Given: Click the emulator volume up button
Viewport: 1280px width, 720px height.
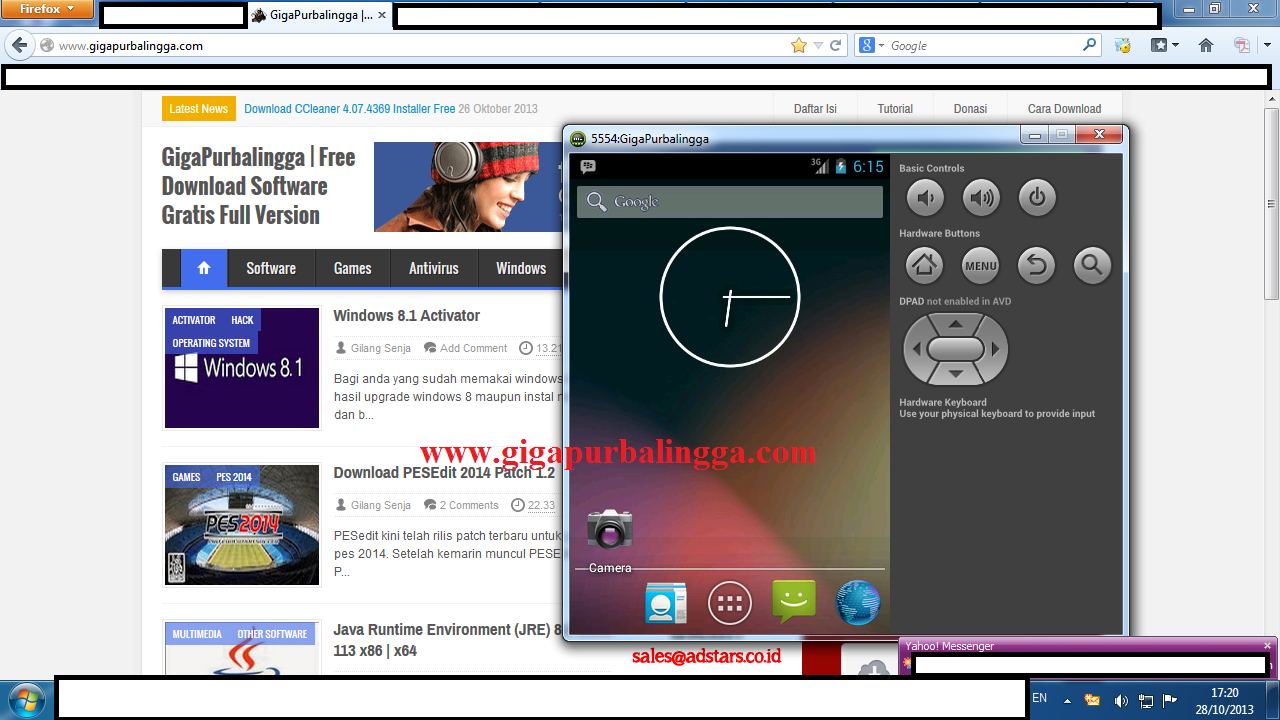Looking at the screenshot, I should pos(981,198).
